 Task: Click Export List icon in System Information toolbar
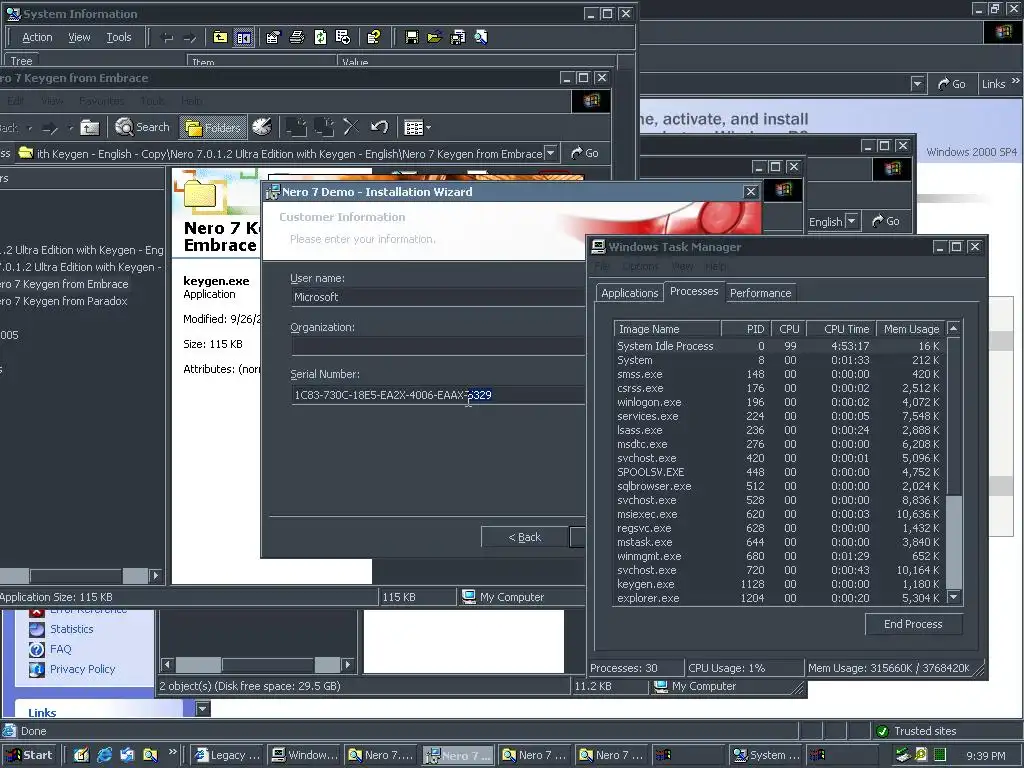click(x=343, y=37)
